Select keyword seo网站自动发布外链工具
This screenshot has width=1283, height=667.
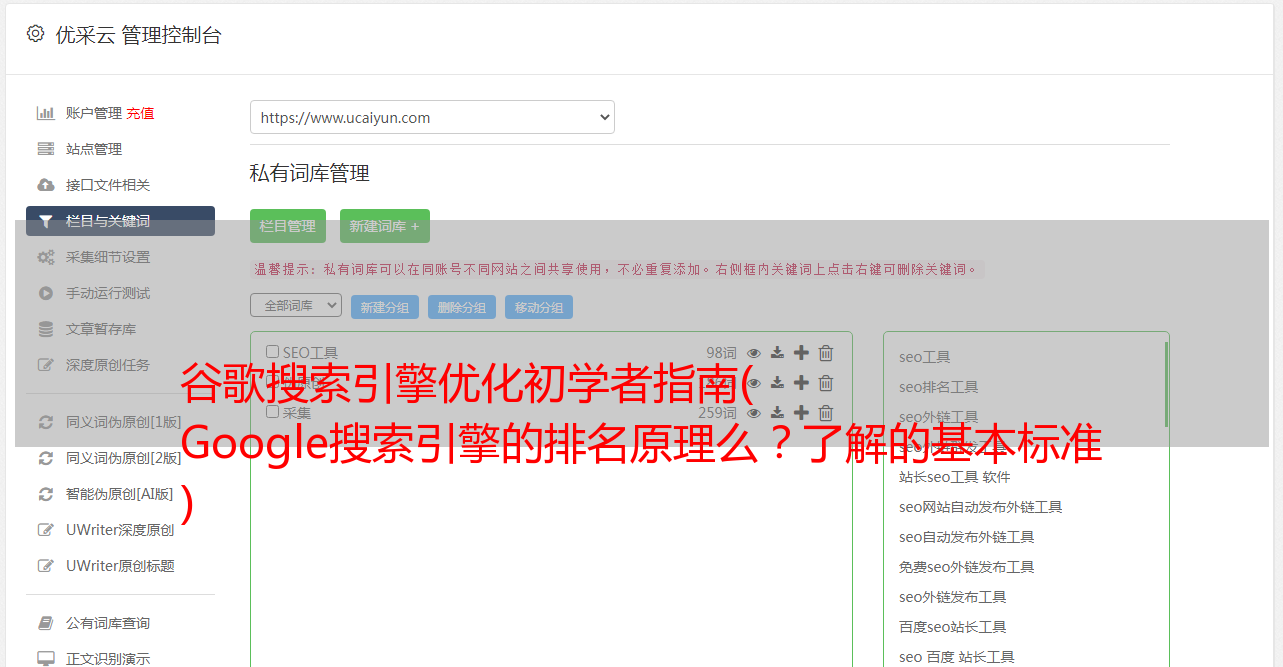981,507
